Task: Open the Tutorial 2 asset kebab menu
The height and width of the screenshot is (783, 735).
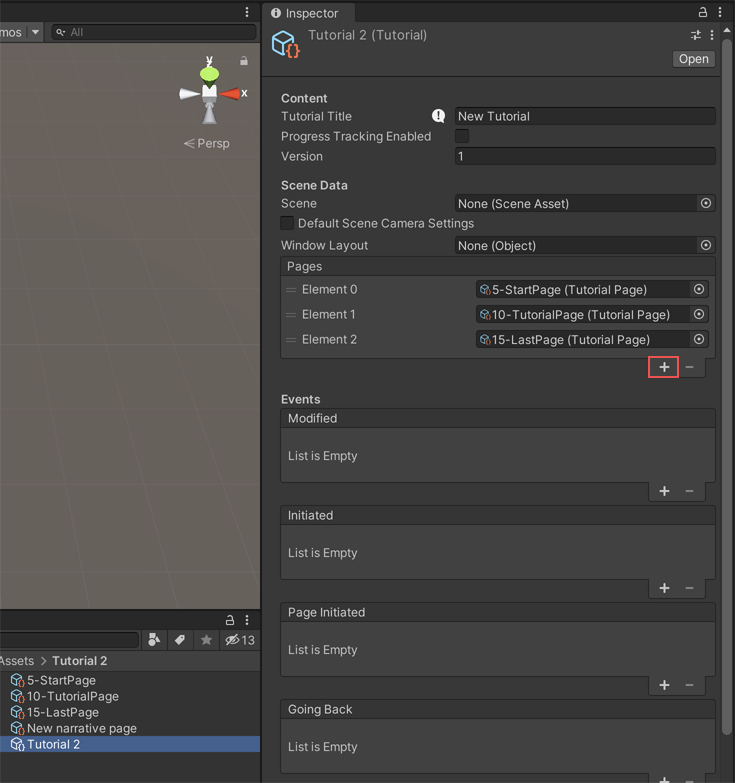Action: (x=712, y=35)
